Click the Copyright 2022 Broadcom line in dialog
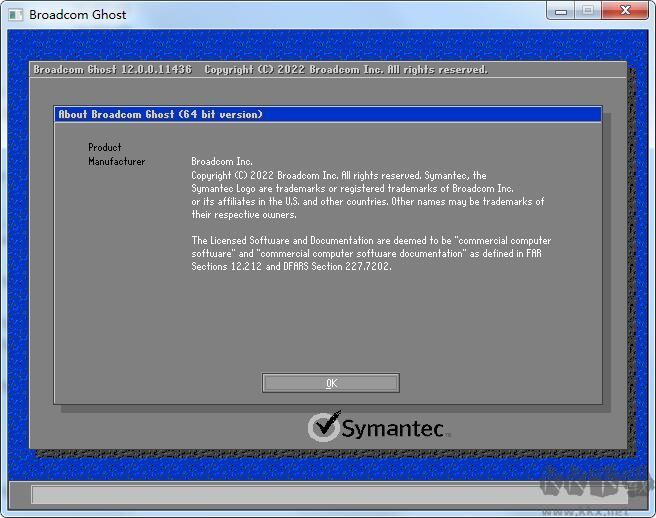This screenshot has width=656, height=518. click(x=339, y=175)
